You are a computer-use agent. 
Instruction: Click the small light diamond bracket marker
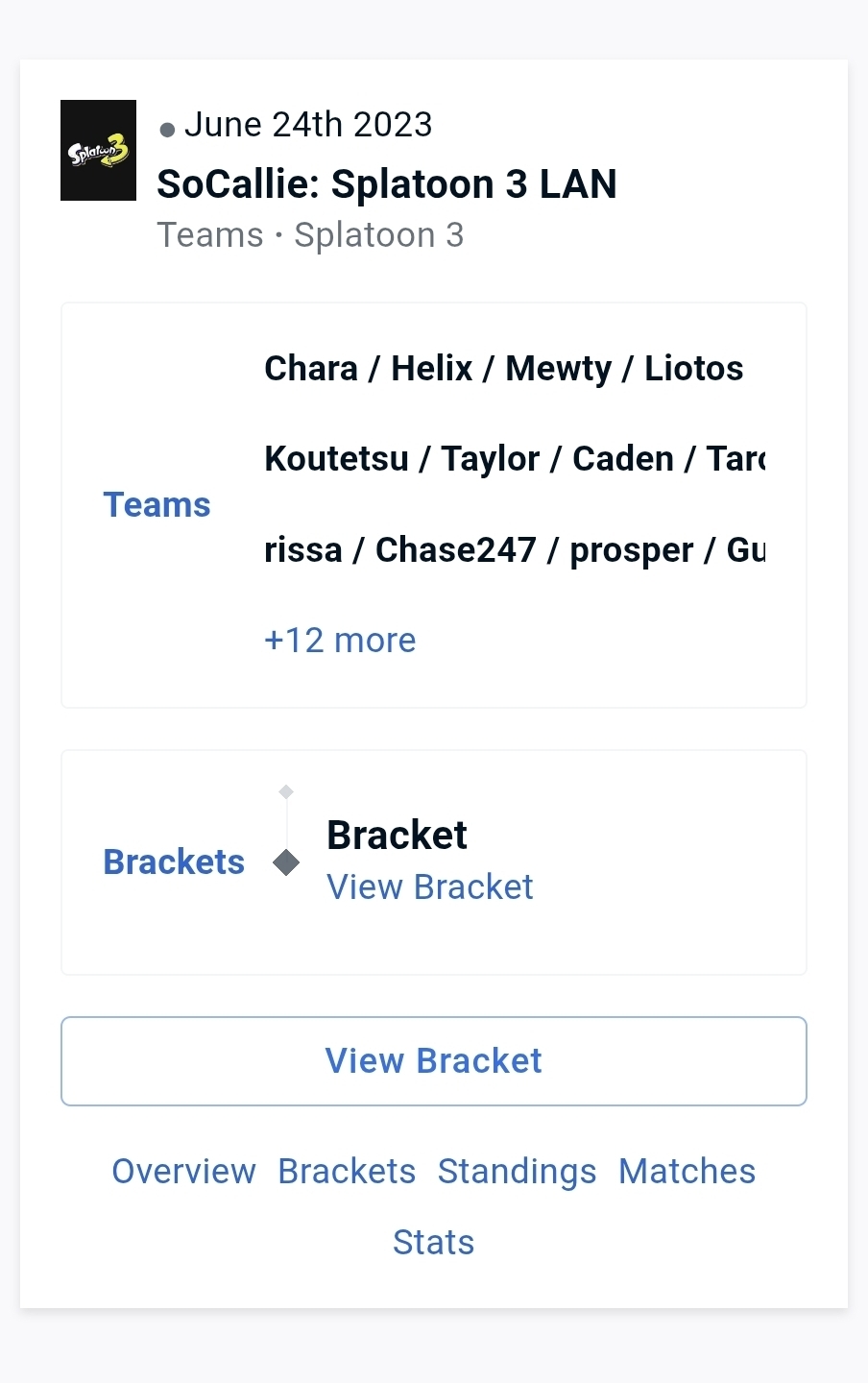286,792
